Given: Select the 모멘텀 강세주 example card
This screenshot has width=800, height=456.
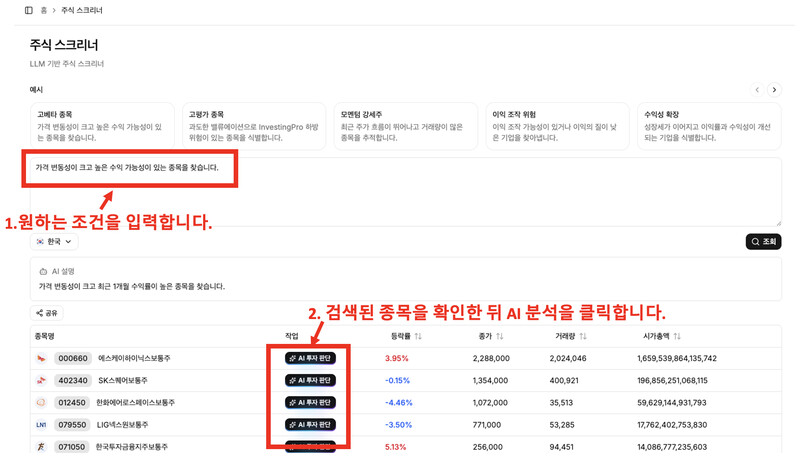Looking at the screenshot, I should coord(406,126).
